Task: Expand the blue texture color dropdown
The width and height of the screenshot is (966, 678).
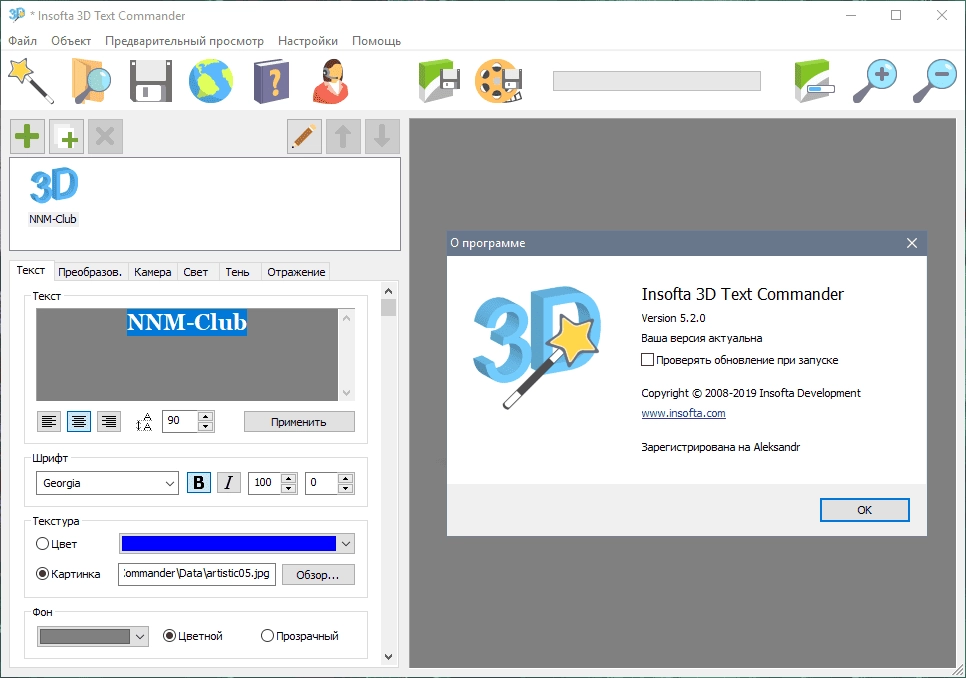Action: tap(346, 544)
